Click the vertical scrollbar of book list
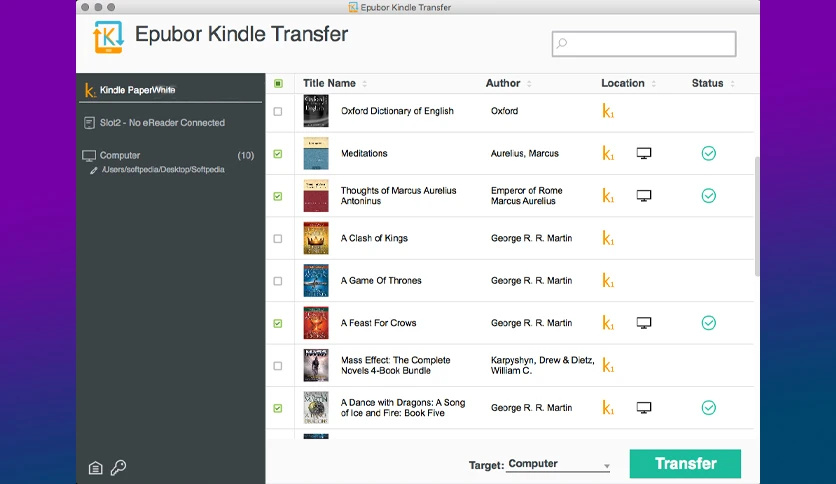The width and height of the screenshot is (836, 484). point(757,216)
